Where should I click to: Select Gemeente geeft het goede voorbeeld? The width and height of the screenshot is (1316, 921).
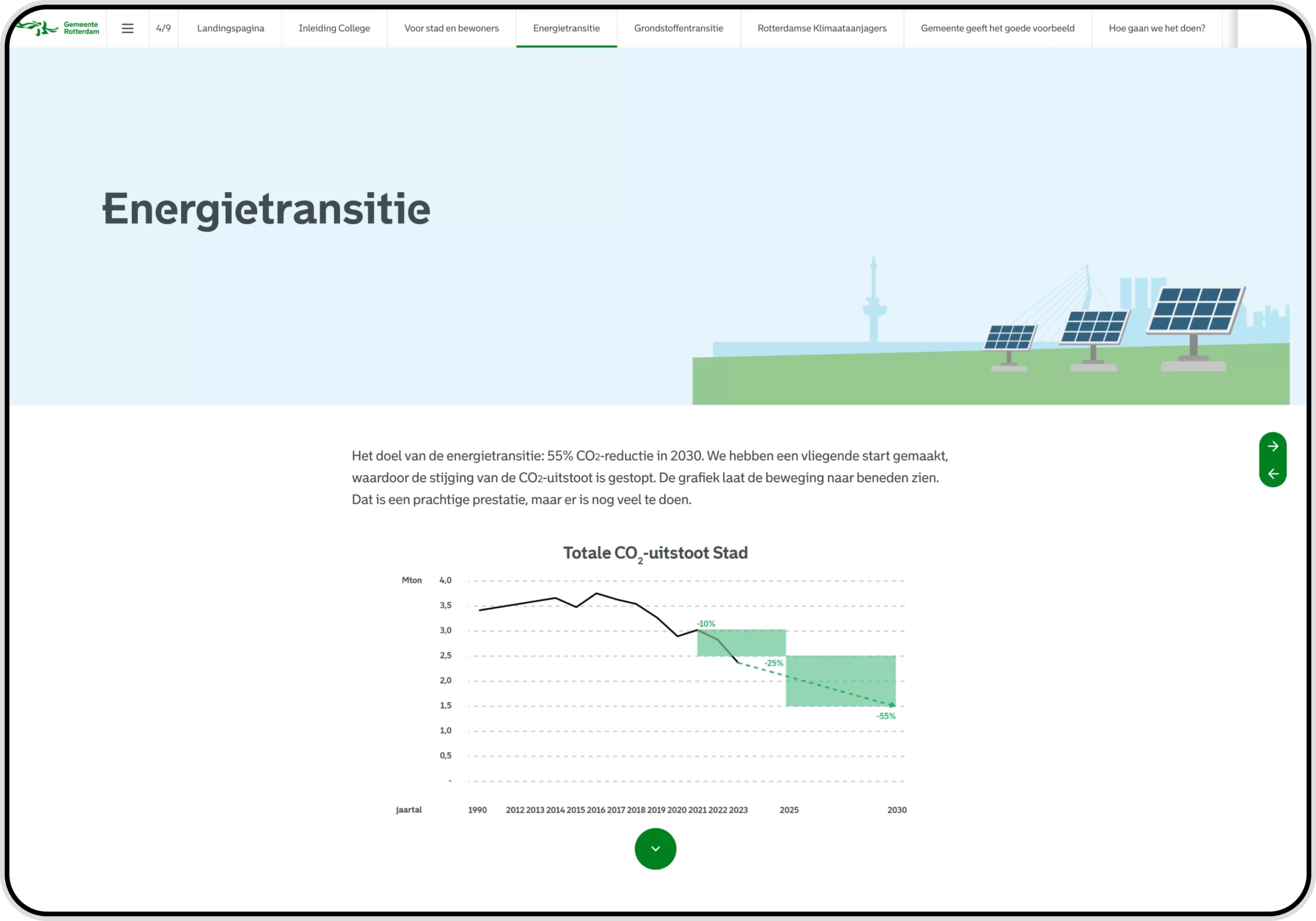tap(997, 28)
